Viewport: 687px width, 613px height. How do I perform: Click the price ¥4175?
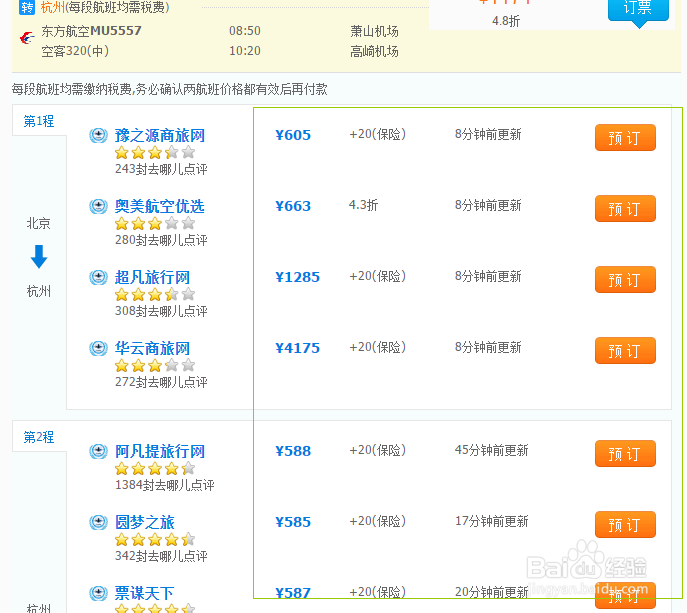click(x=297, y=348)
